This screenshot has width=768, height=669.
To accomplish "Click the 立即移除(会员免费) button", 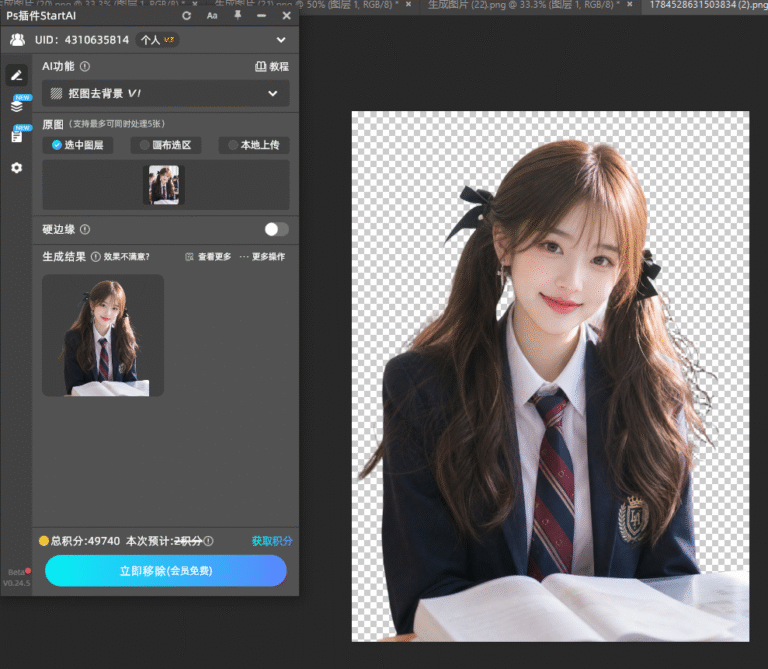I will [x=166, y=571].
